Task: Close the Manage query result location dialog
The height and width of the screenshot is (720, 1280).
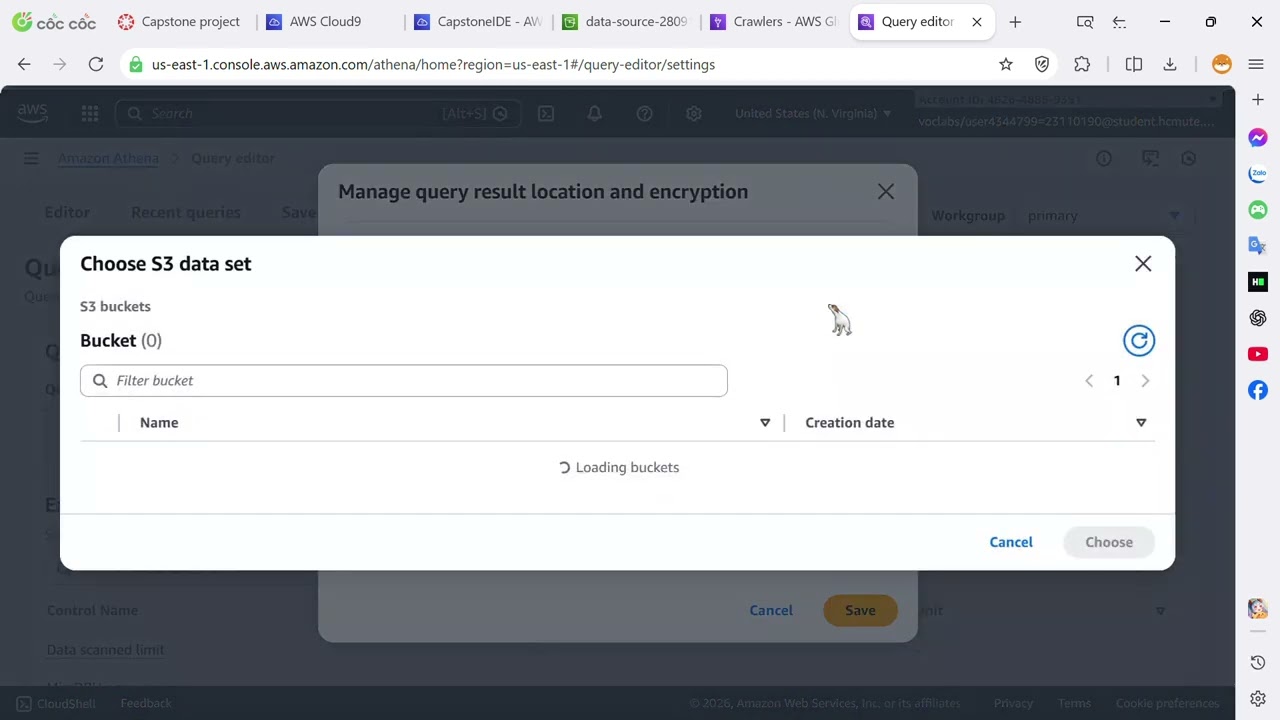Action: coord(886,192)
